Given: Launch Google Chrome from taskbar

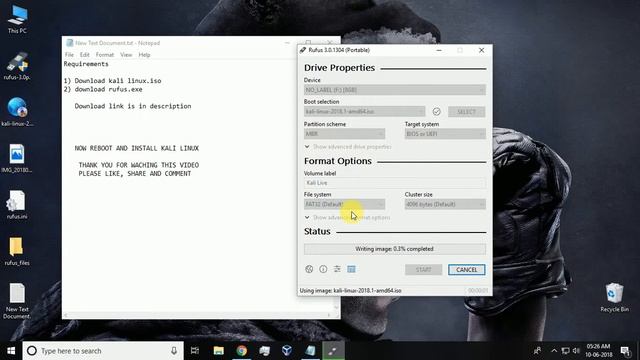Looking at the screenshot, I should (241, 351).
